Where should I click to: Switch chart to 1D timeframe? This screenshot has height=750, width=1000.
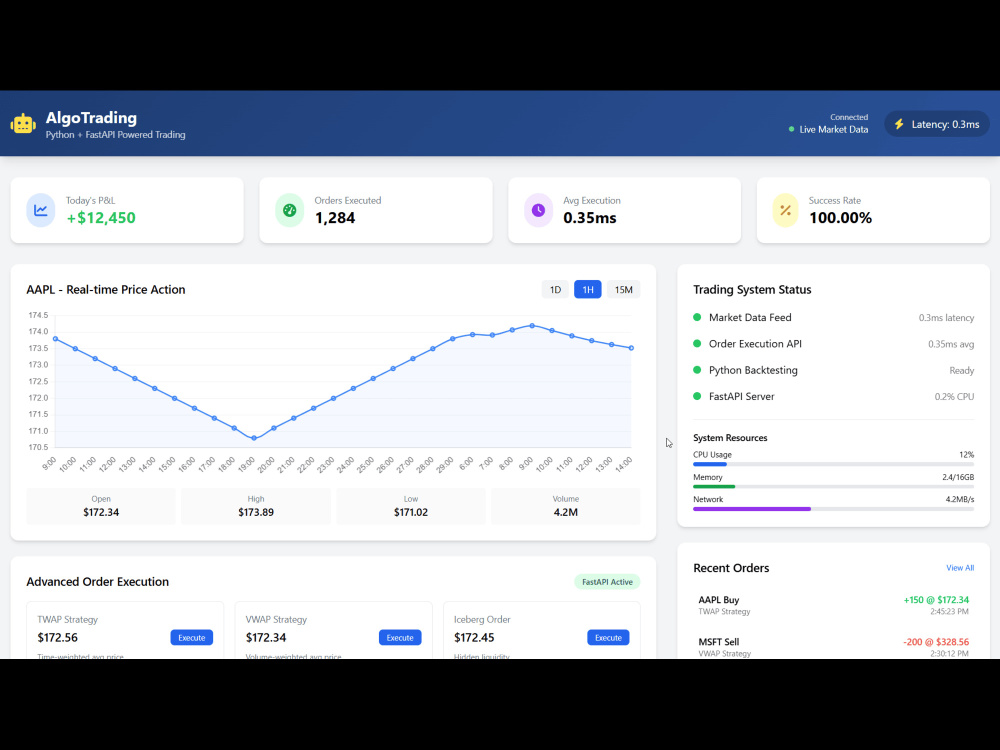[555, 290]
